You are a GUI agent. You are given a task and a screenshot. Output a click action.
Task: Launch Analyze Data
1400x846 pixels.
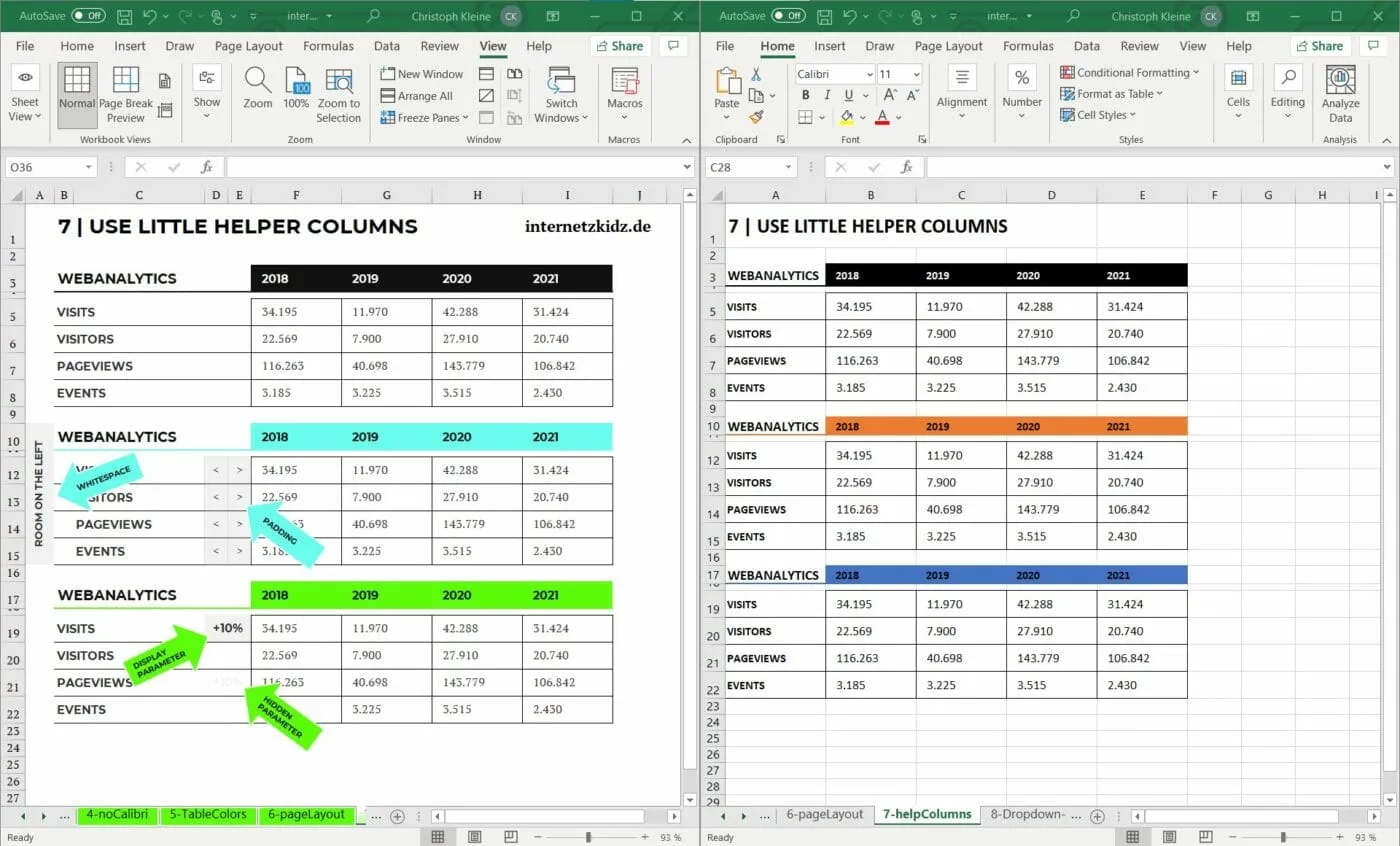[x=1340, y=95]
